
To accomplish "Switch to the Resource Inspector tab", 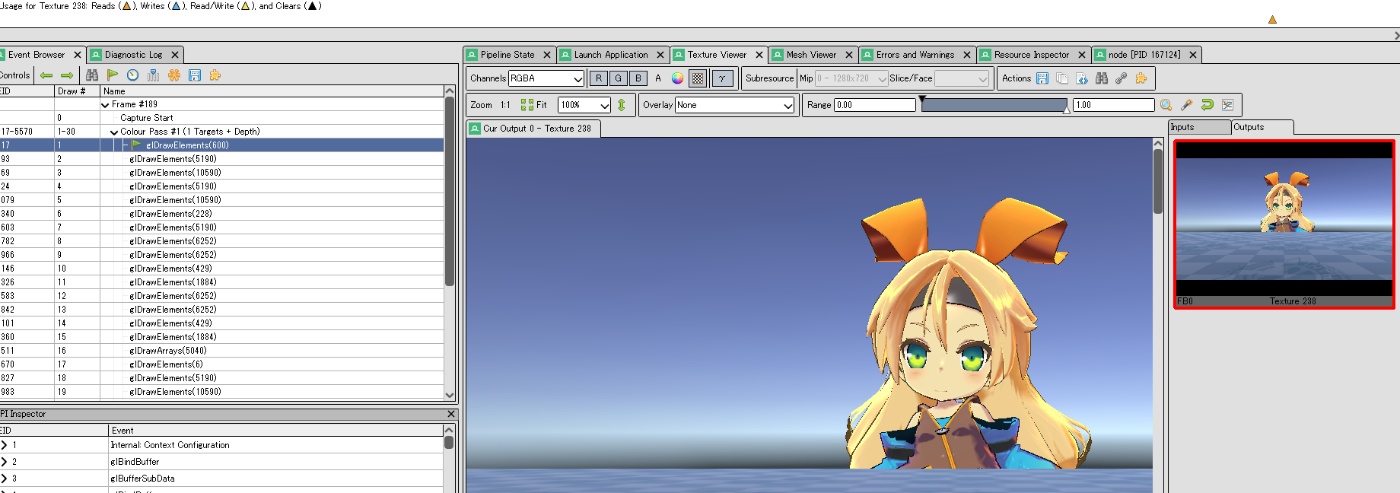I will coord(1032,55).
